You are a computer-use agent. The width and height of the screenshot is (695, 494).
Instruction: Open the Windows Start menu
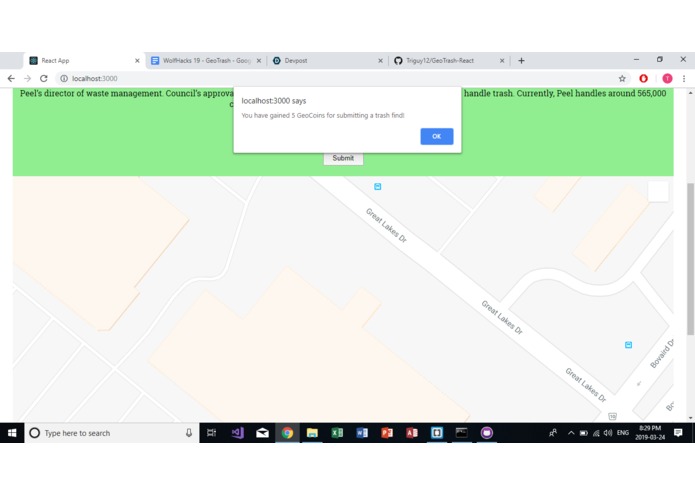(12, 433)
